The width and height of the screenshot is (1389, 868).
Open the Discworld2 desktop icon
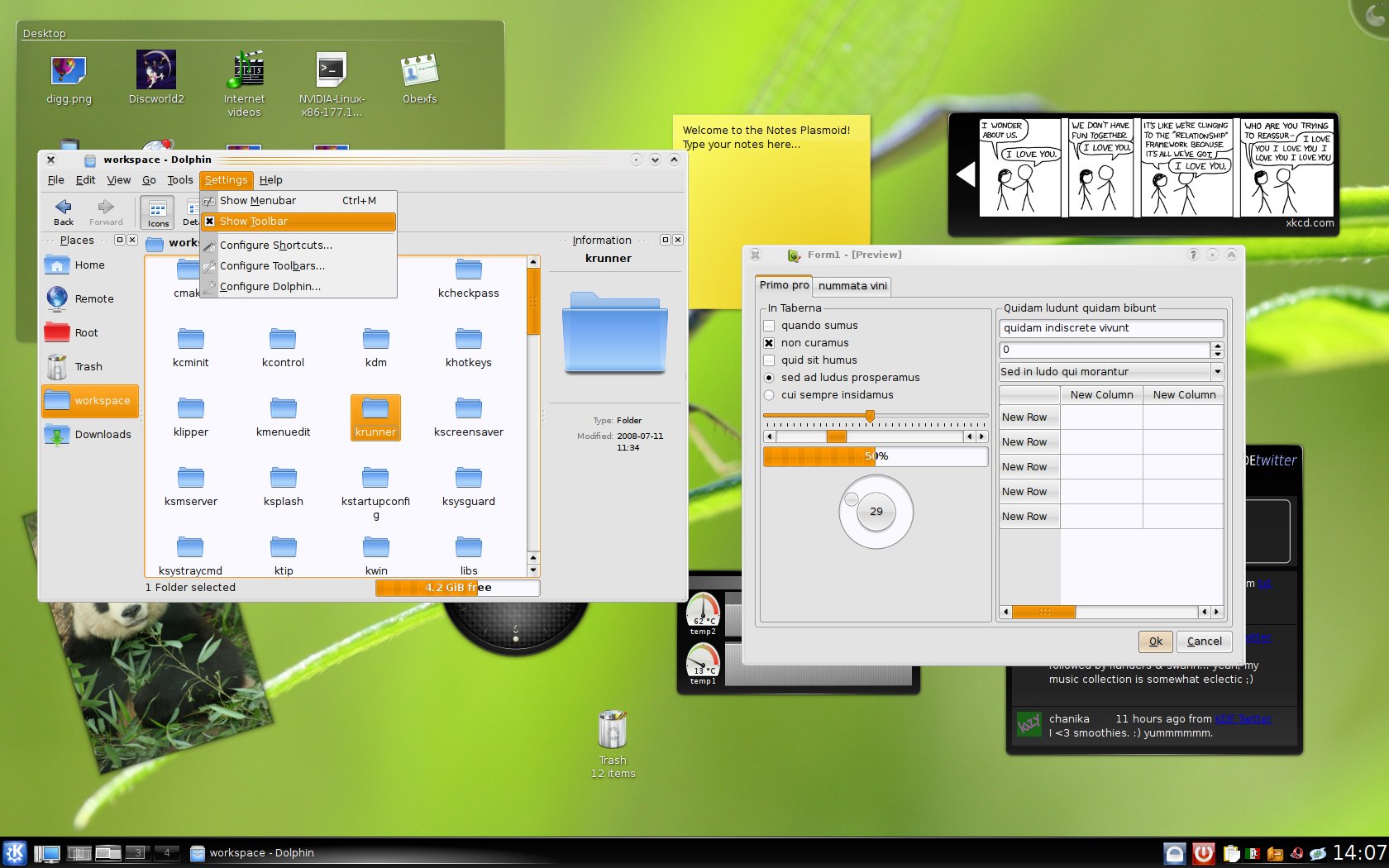156,79
